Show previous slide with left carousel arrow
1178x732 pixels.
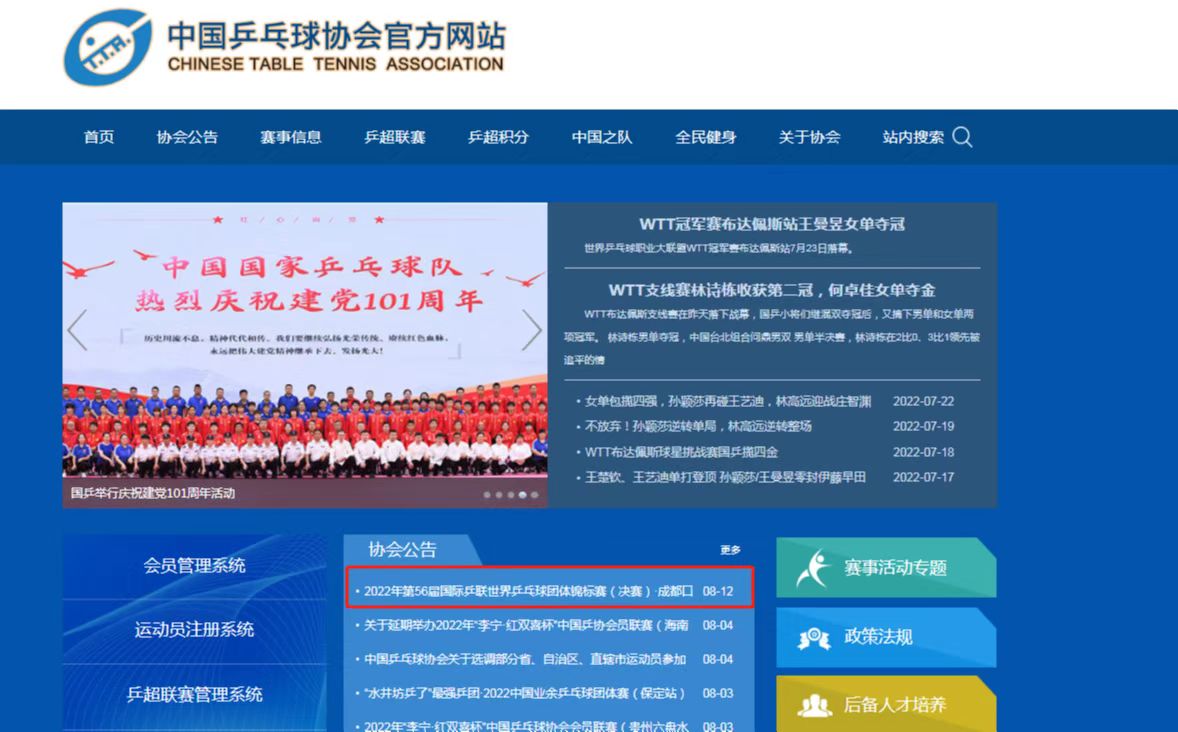(x=77, y=330)
